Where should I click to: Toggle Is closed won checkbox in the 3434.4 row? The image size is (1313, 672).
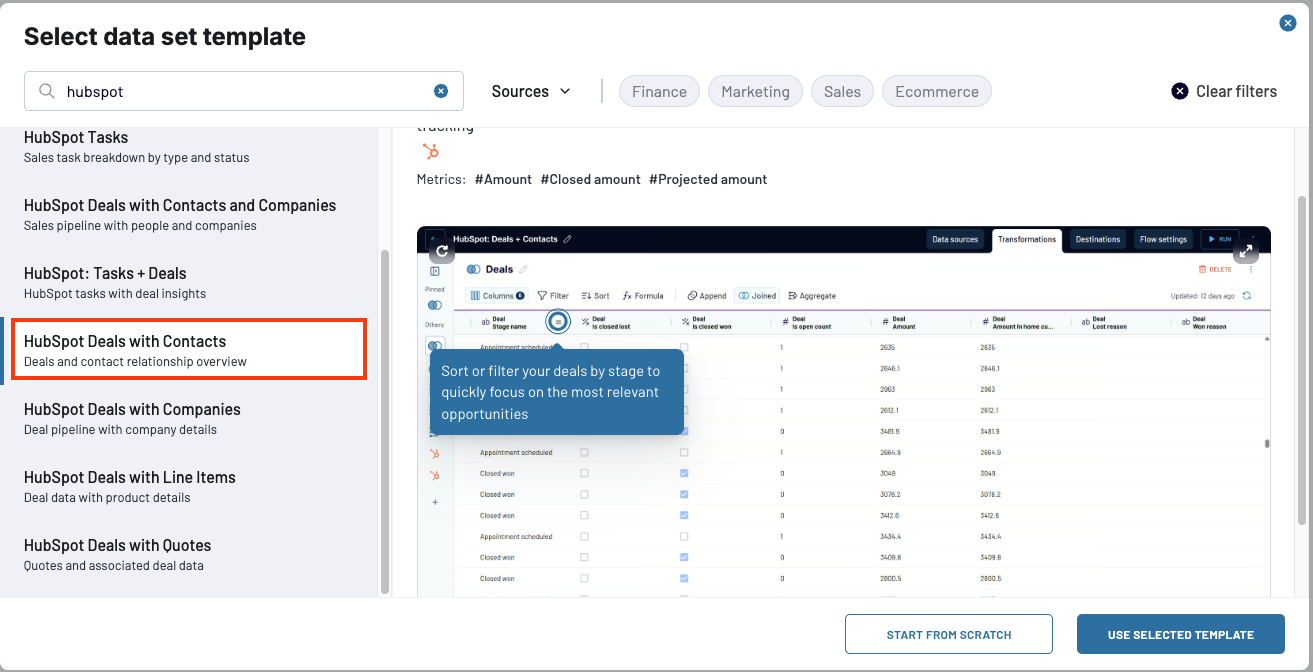[684, 536]
